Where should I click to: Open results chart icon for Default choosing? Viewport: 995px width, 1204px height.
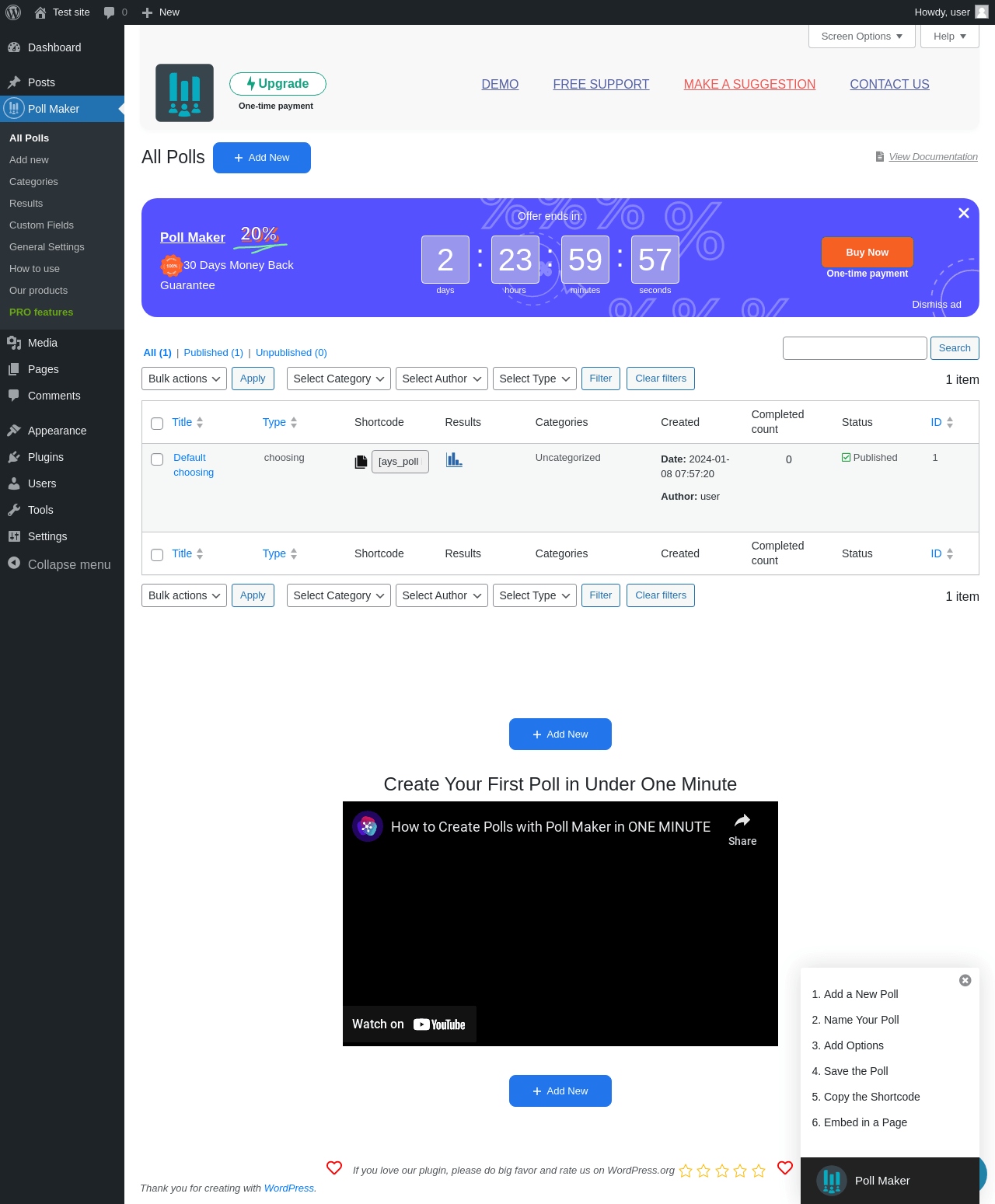click(454, 460)
